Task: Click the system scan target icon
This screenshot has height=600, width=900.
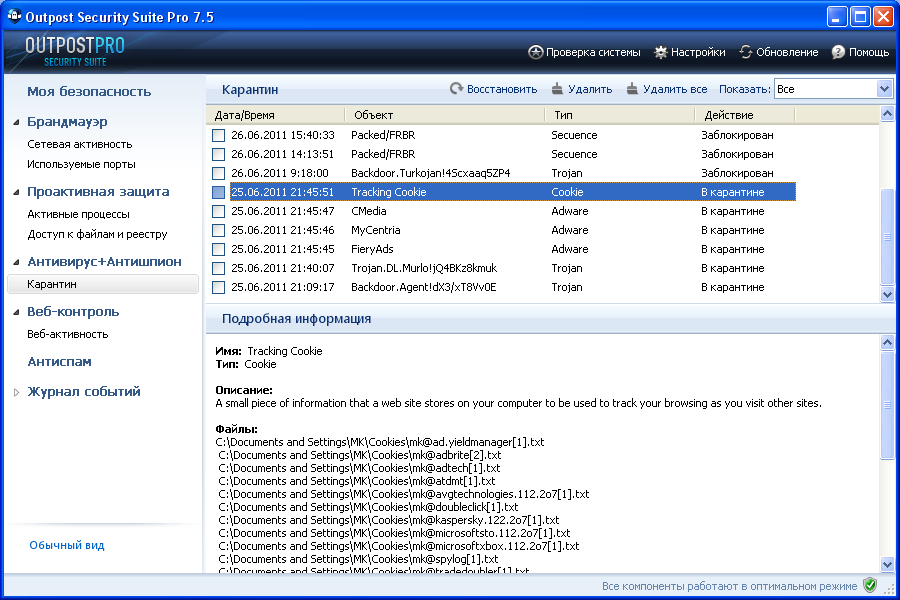Action: point(535,52)
